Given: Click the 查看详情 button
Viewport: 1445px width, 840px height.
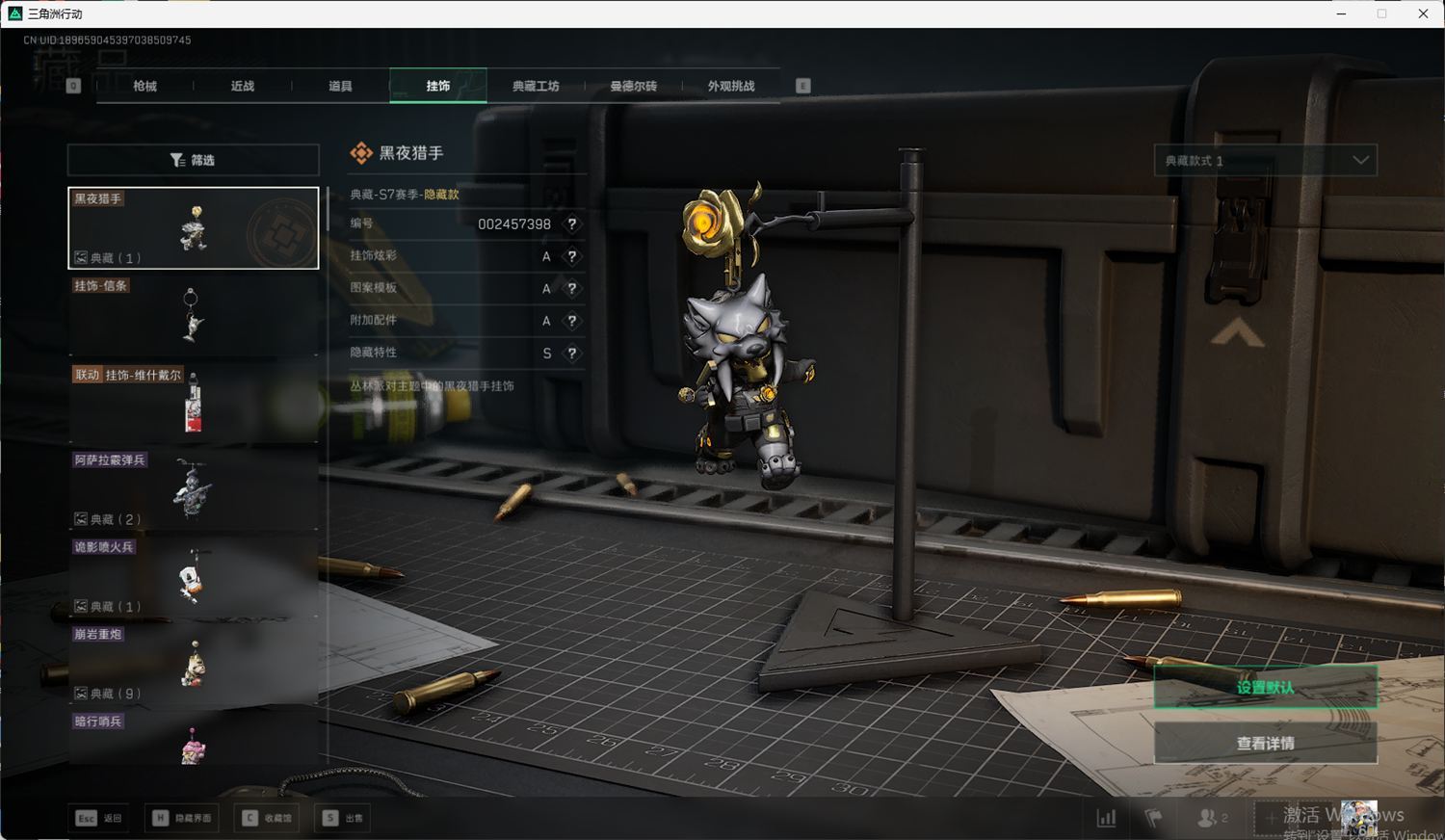Looking at the screenshot, I should [1265, 743].
